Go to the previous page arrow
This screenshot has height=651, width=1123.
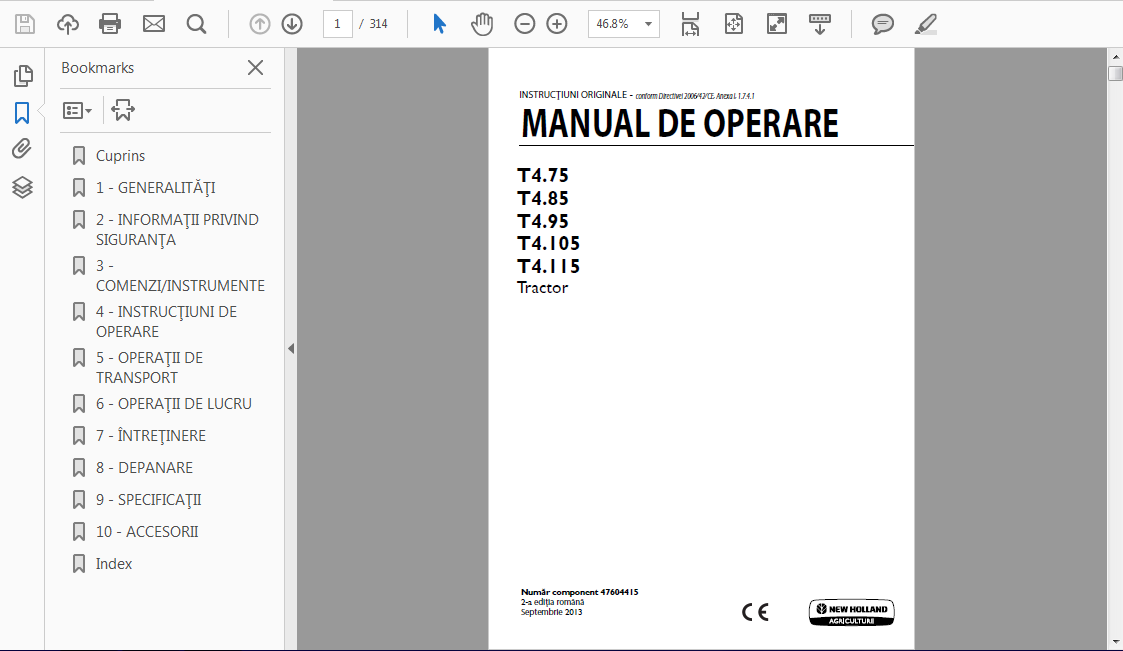tap(259, 24)
